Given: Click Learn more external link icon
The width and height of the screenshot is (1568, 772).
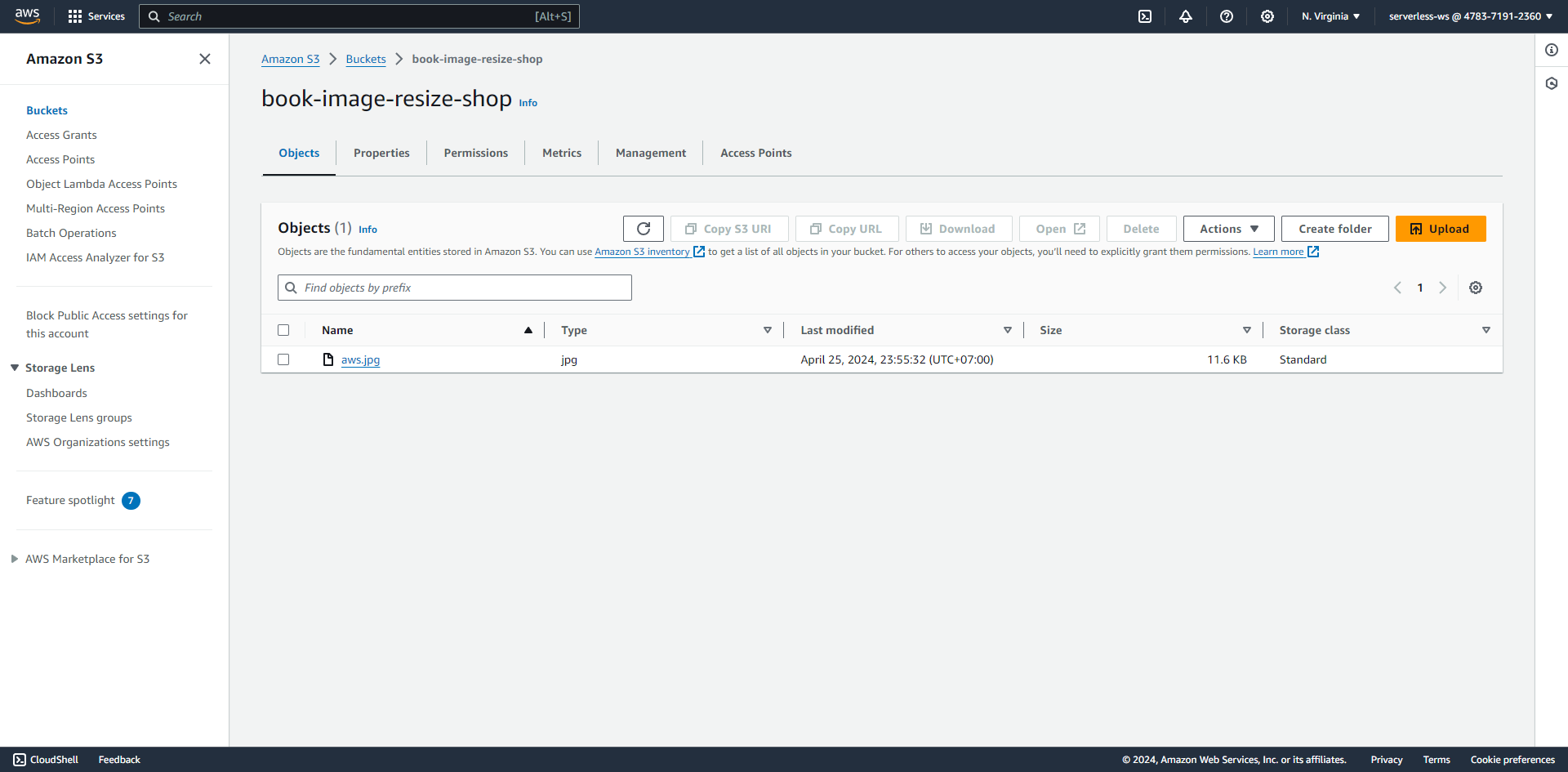Looking at the screenshot, I should (1313, 252).
